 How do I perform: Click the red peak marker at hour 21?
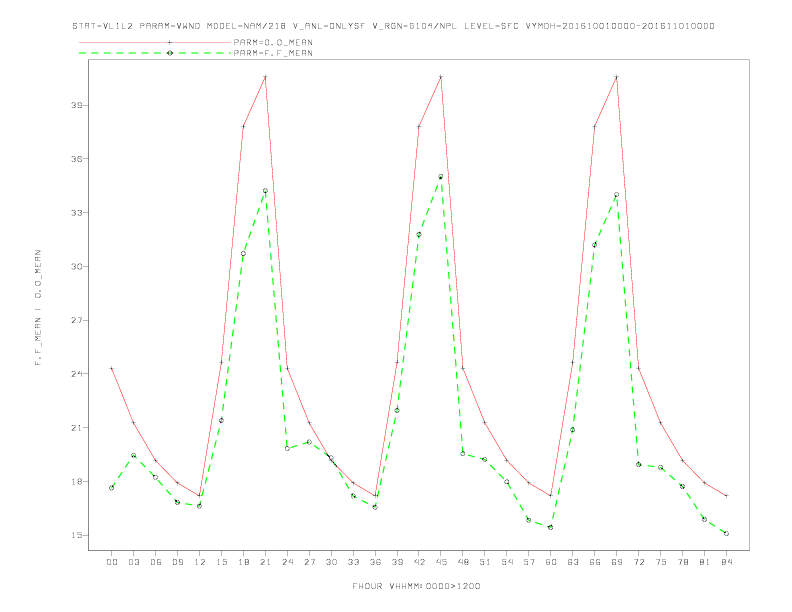point(265,77)
